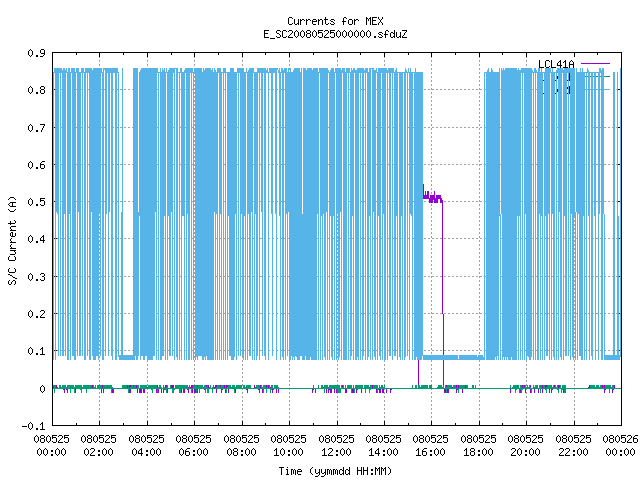The width and height of the screenshot is (640, 480).
Task: Click the '0.5' y-axis tick label
Action: pos(36,202)
